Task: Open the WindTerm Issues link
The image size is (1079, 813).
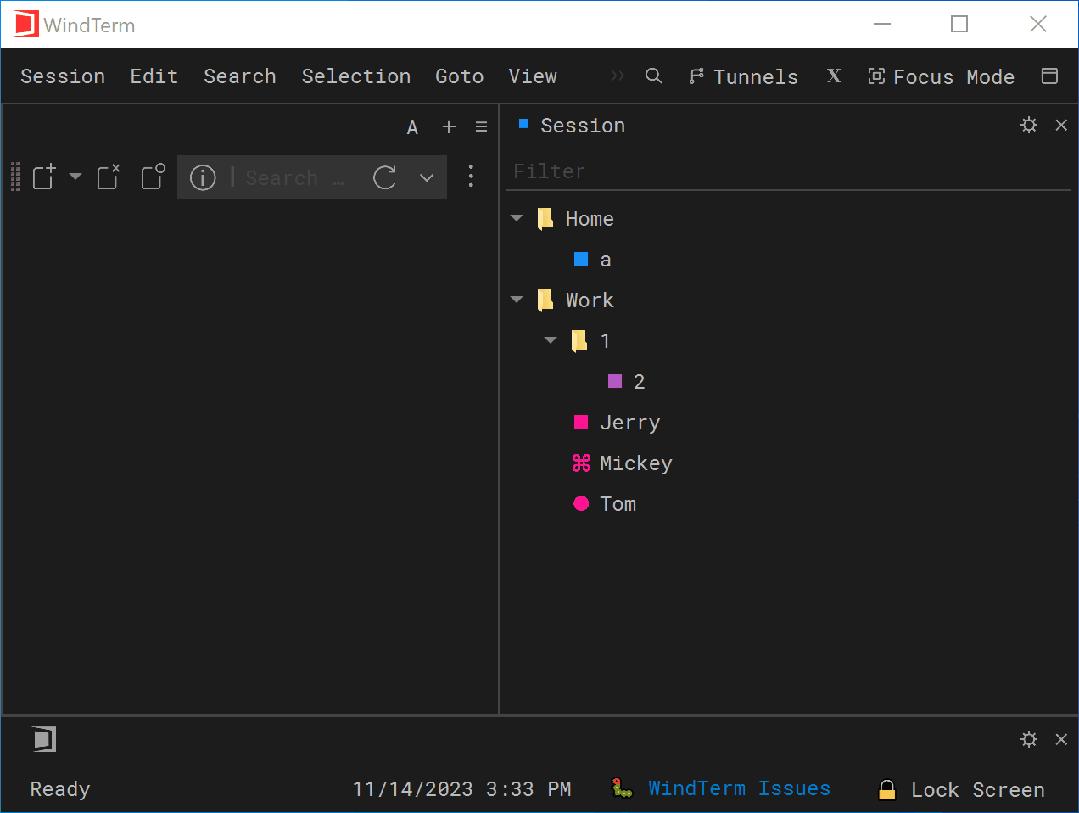Action: click(740, 788)
